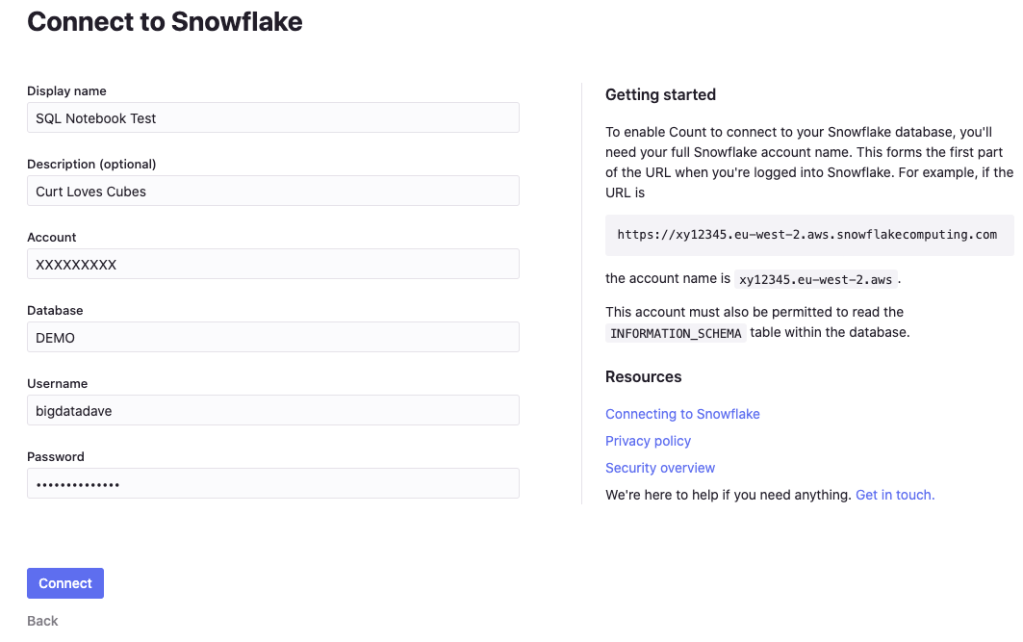1023x642 pixels.
Task: Click the Display name input field
Action: click(272, 118)
